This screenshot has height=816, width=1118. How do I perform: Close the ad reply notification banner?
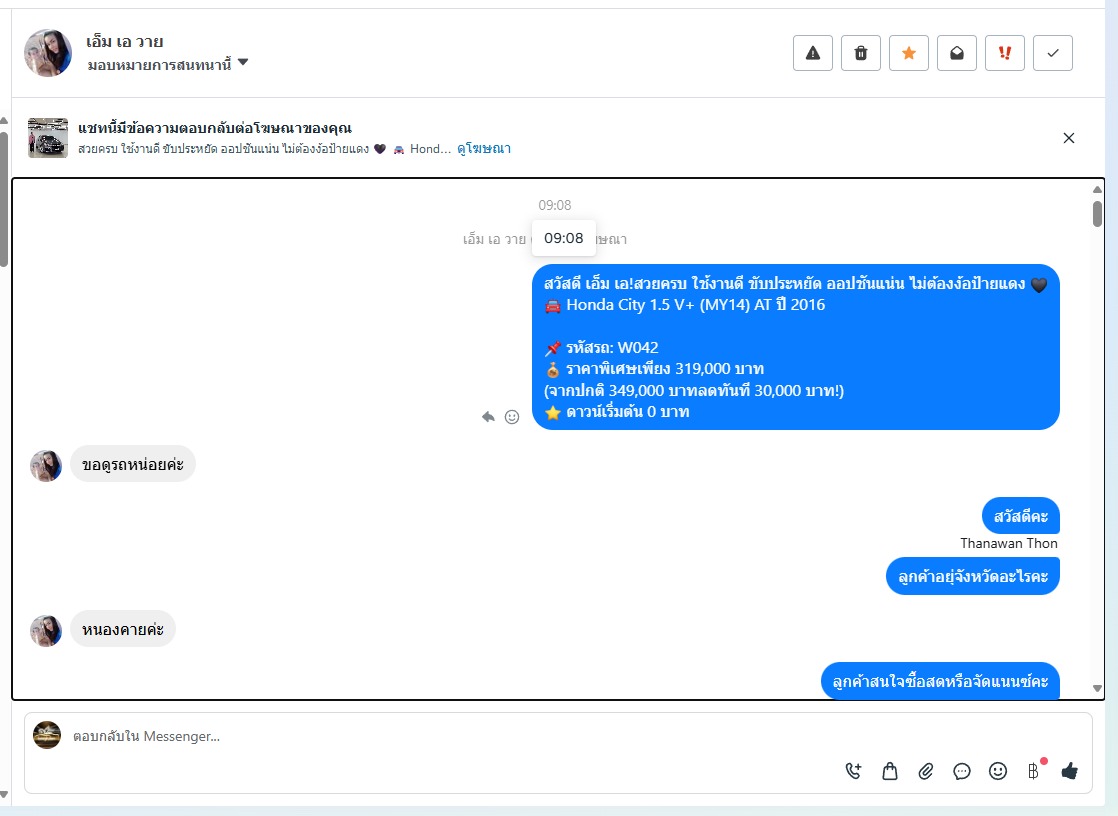pyautogui.click(x=1069, y=138)
